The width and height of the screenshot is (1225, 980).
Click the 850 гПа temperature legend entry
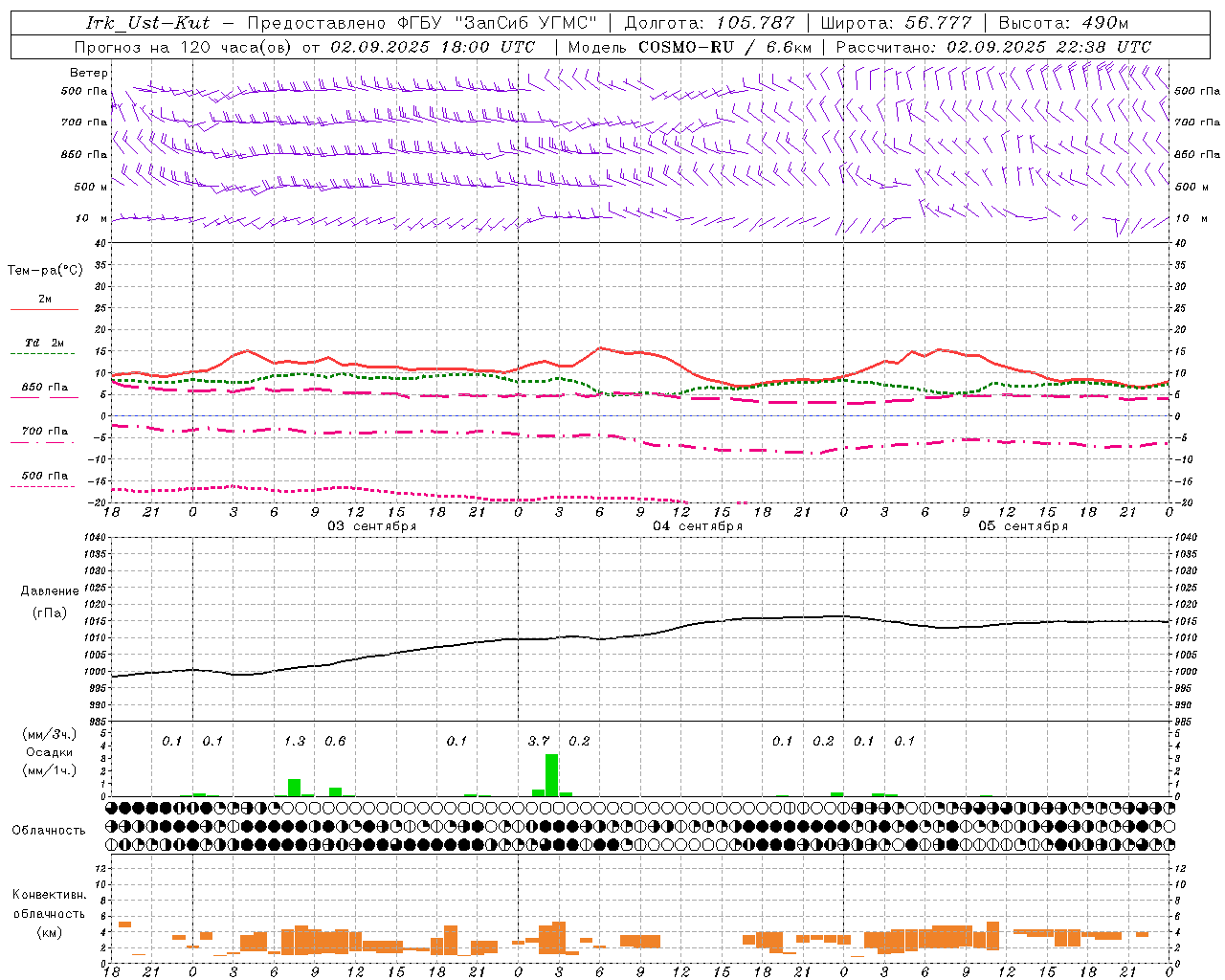[45, 388]
